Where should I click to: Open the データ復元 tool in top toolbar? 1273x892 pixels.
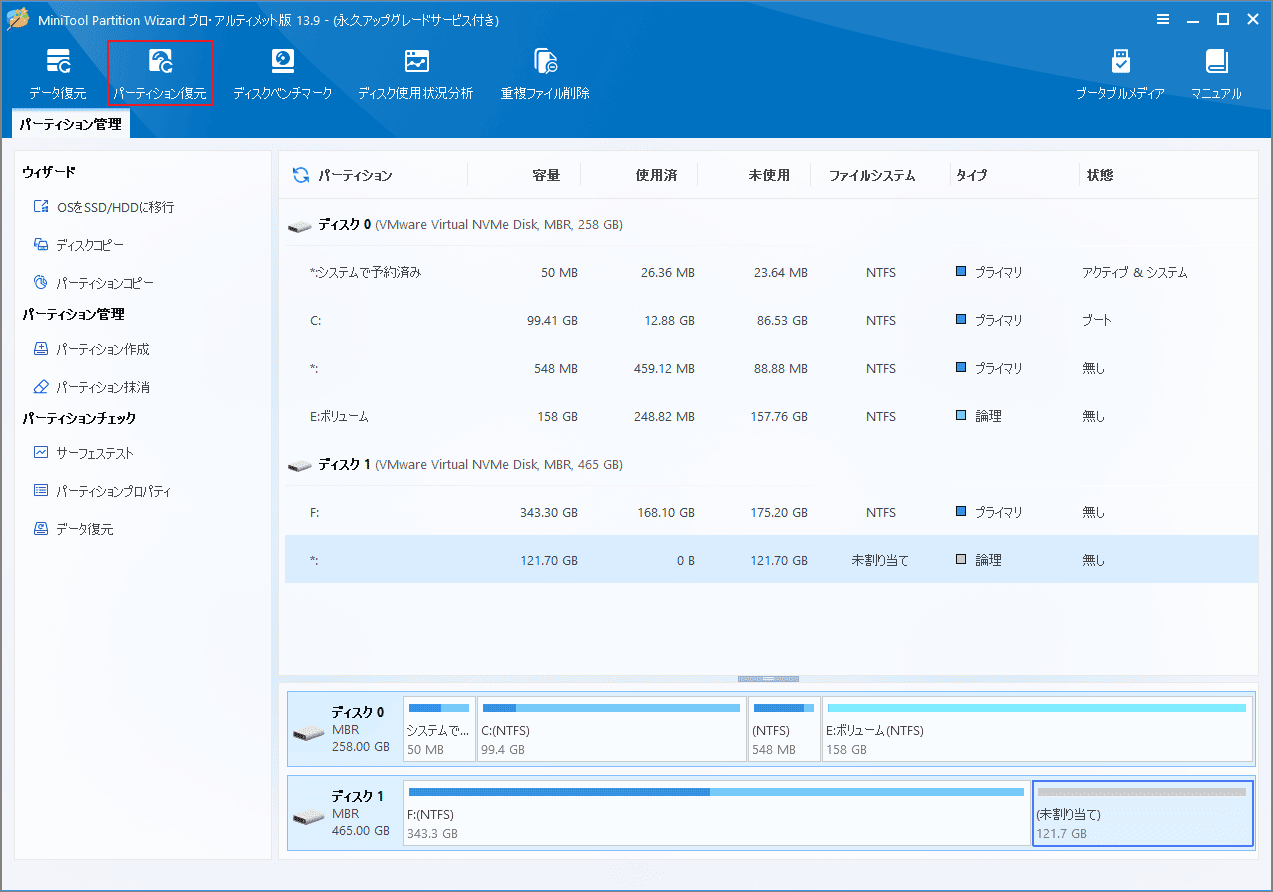click(x=57, y=74)
